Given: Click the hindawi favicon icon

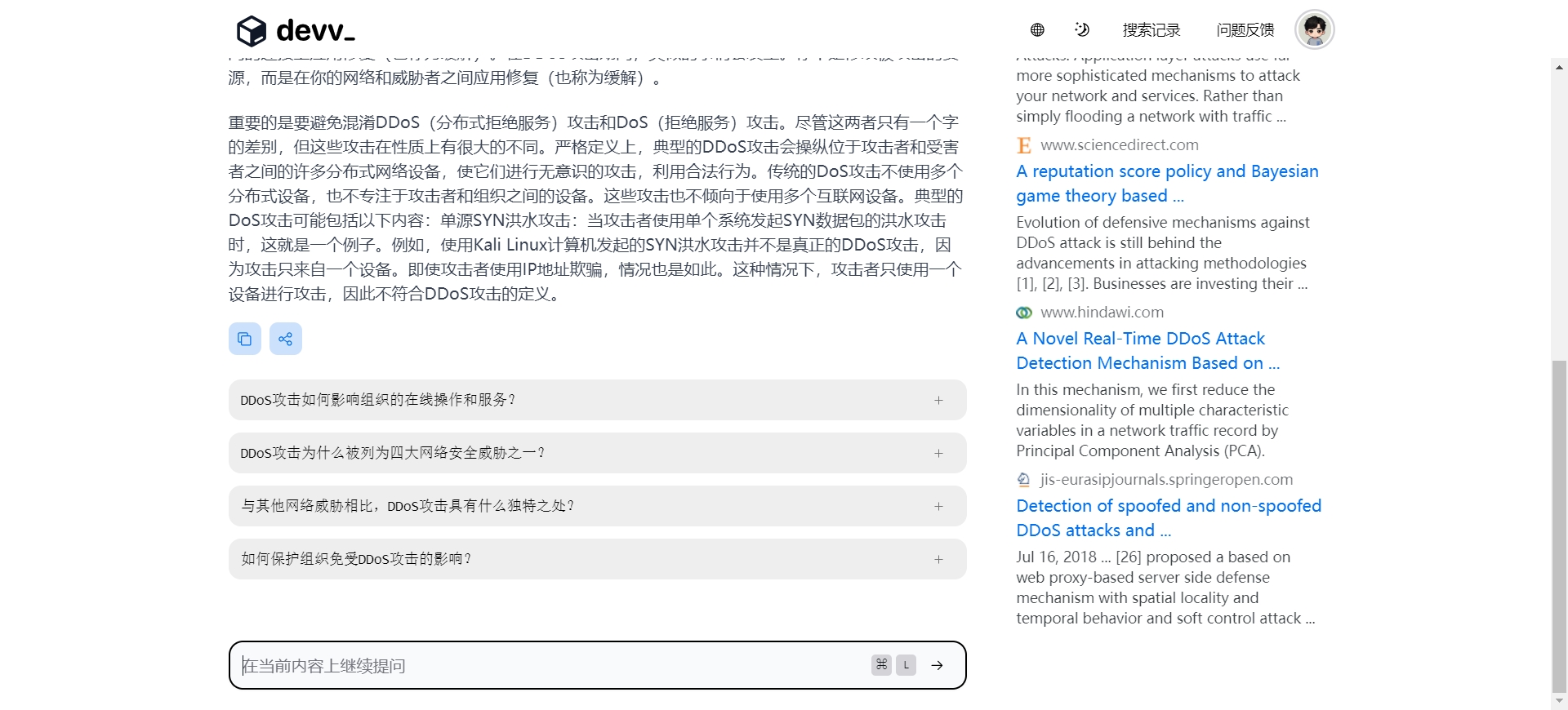Looking at the screenshot, I should tap(1024, 313).
